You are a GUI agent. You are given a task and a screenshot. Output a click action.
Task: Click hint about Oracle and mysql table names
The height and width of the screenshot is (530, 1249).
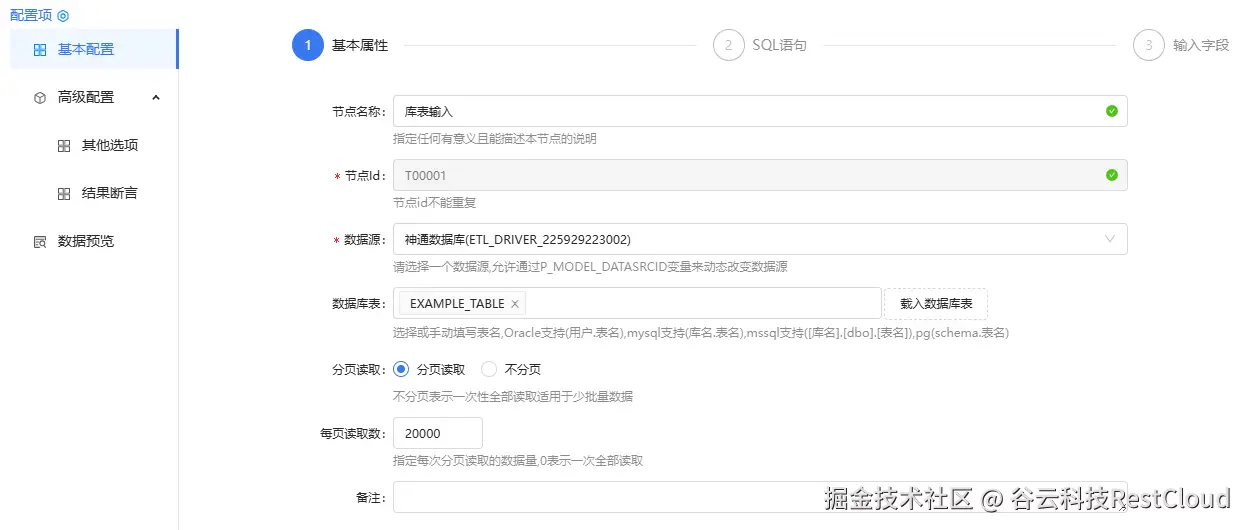[700, 332]
